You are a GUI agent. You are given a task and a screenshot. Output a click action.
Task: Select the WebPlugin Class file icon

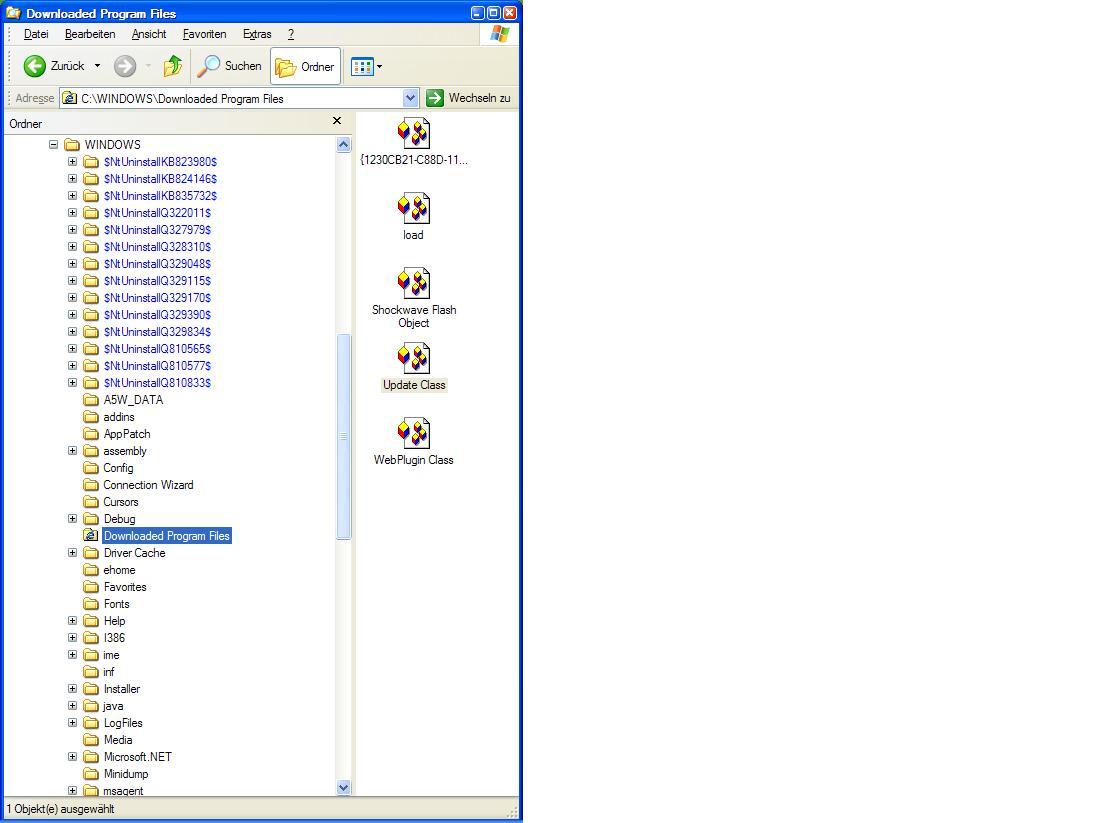[413, 433]
